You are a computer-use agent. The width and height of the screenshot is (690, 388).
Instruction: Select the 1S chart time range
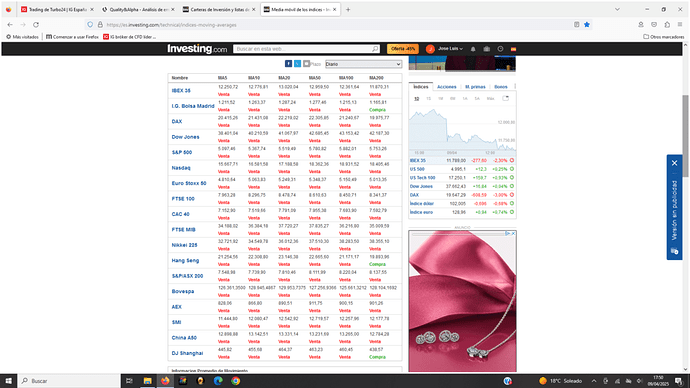click(428, 99)
